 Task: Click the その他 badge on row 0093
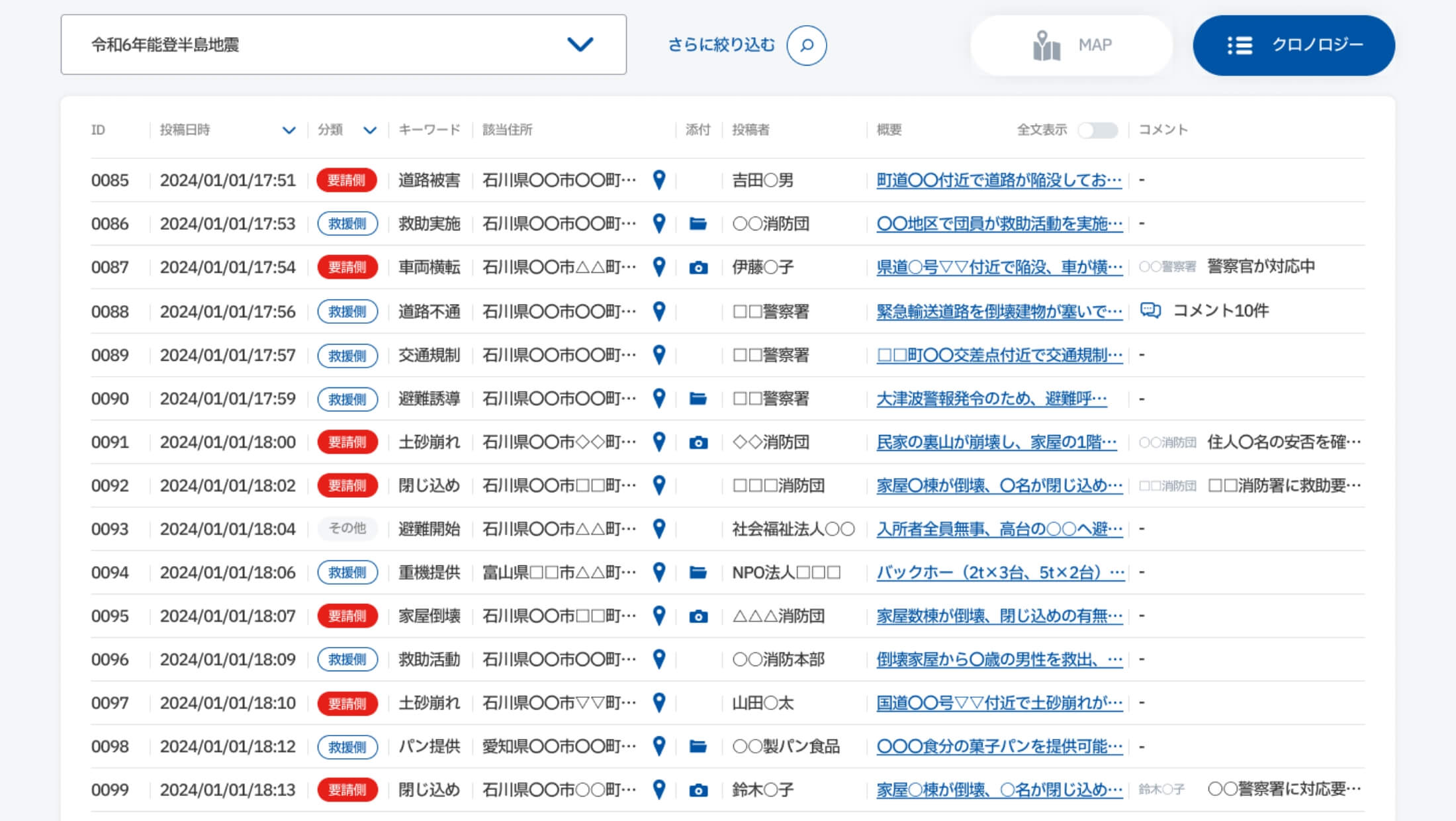click(347, 528)
